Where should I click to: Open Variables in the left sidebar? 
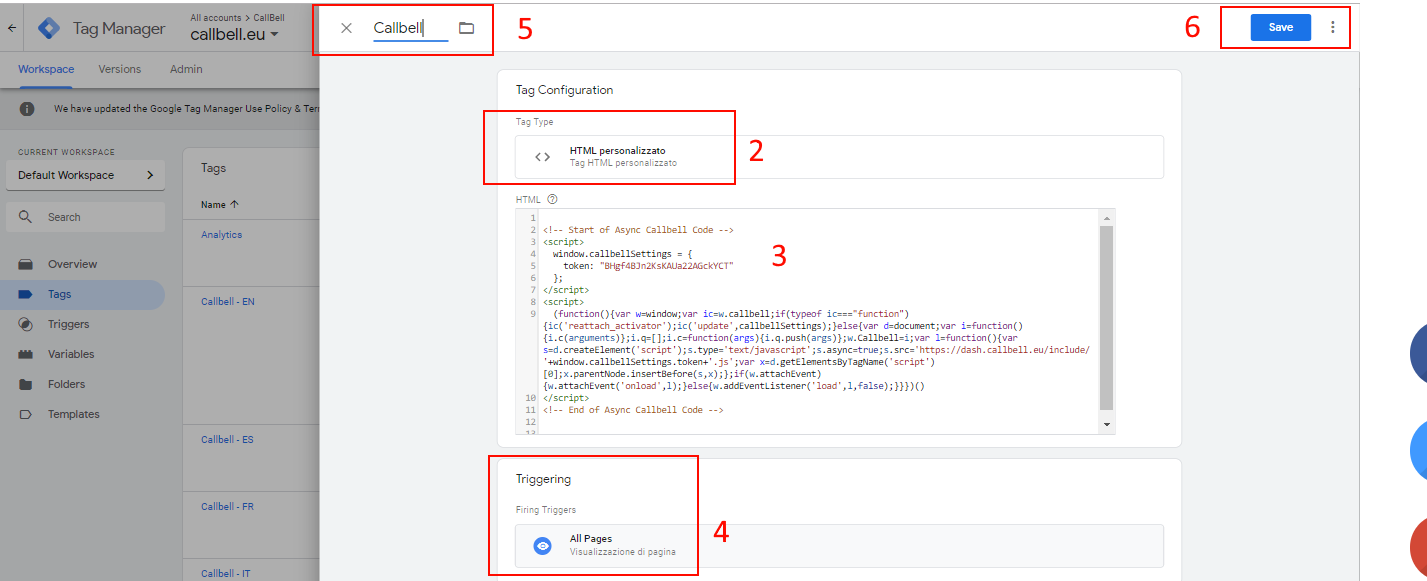[71, 354]
